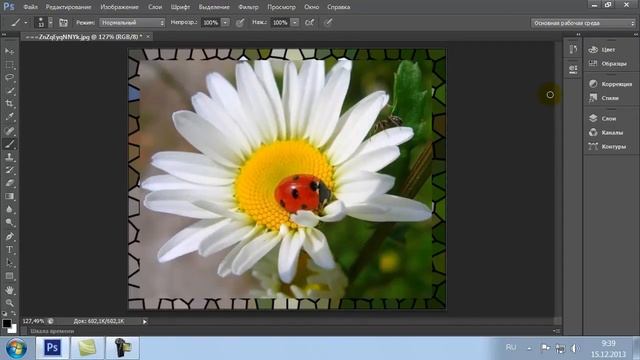Toggle pressure for size button
The image size is (640, 360).
(x=328, y=23)
